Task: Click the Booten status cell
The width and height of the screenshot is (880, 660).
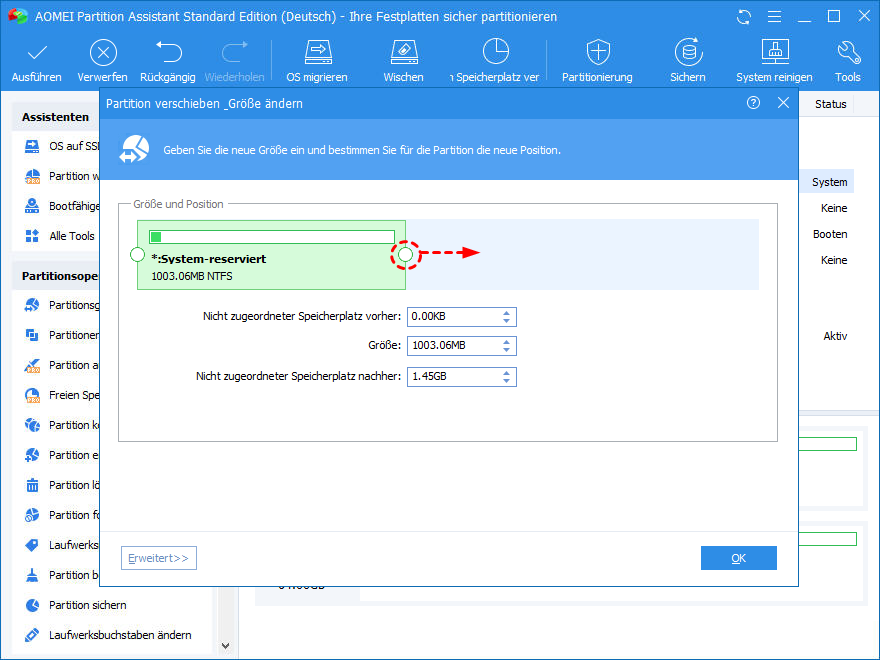Action: pyautogui.click(x=829, y=234)
